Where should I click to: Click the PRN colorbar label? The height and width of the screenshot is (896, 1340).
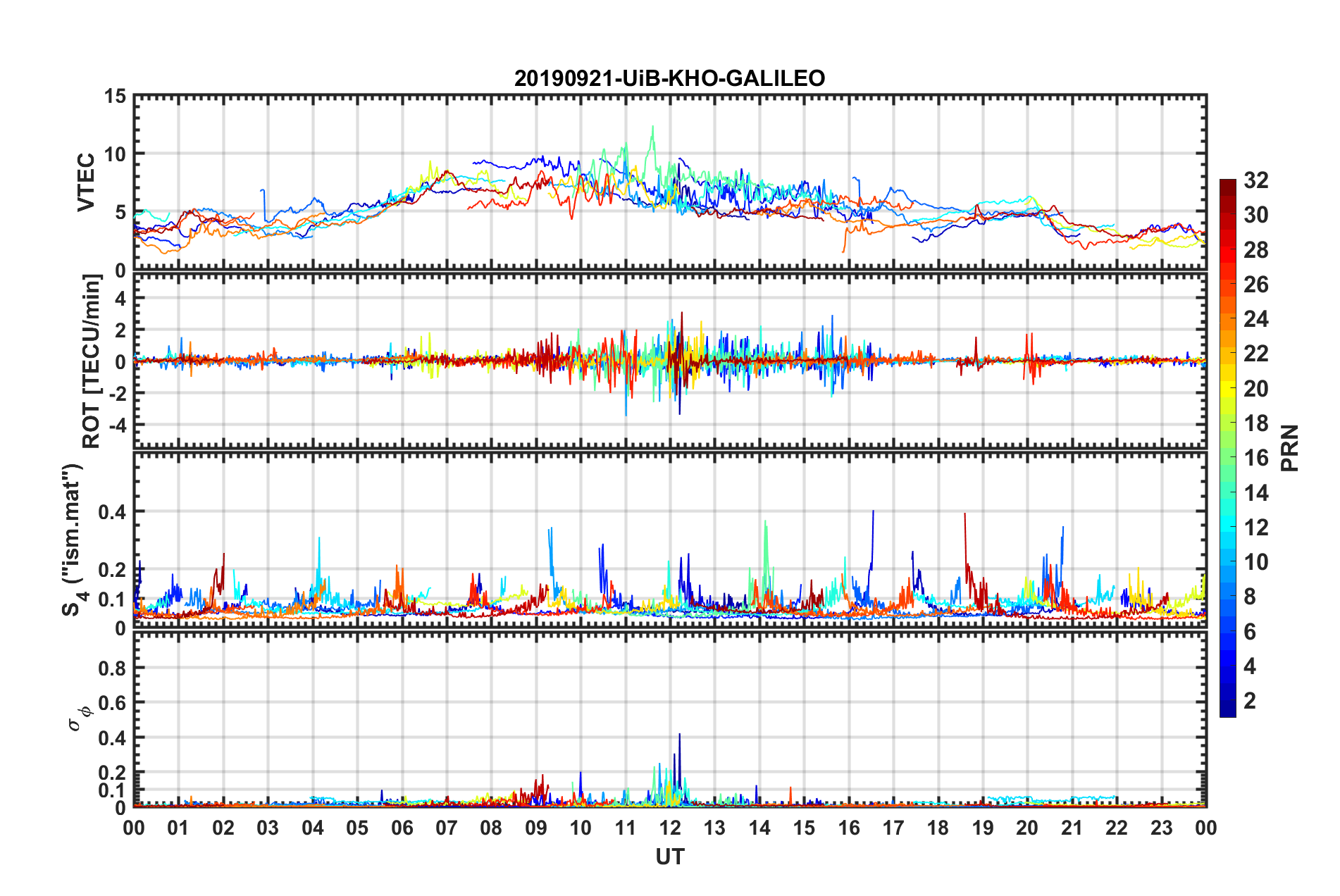pos(1290,448)
